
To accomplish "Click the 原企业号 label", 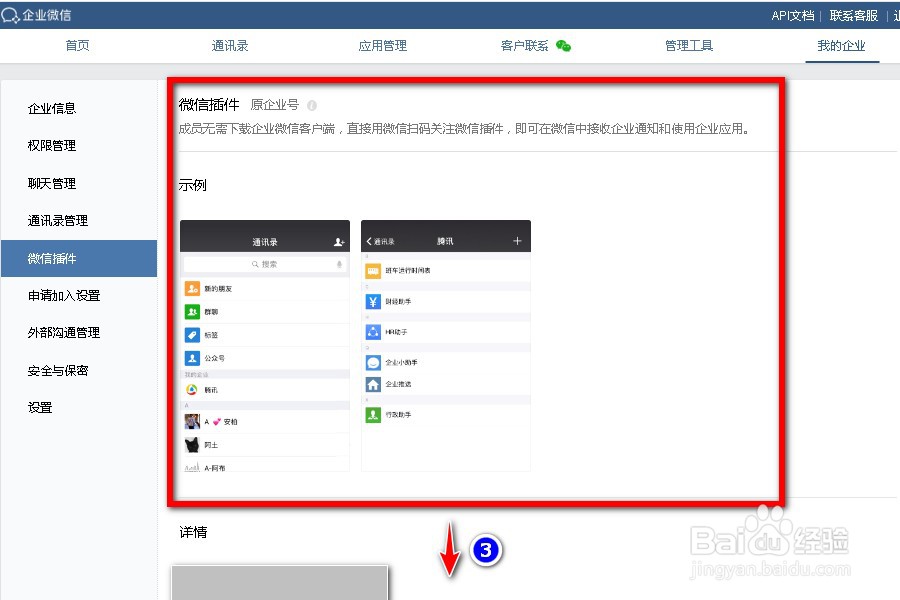I will 275,104.
